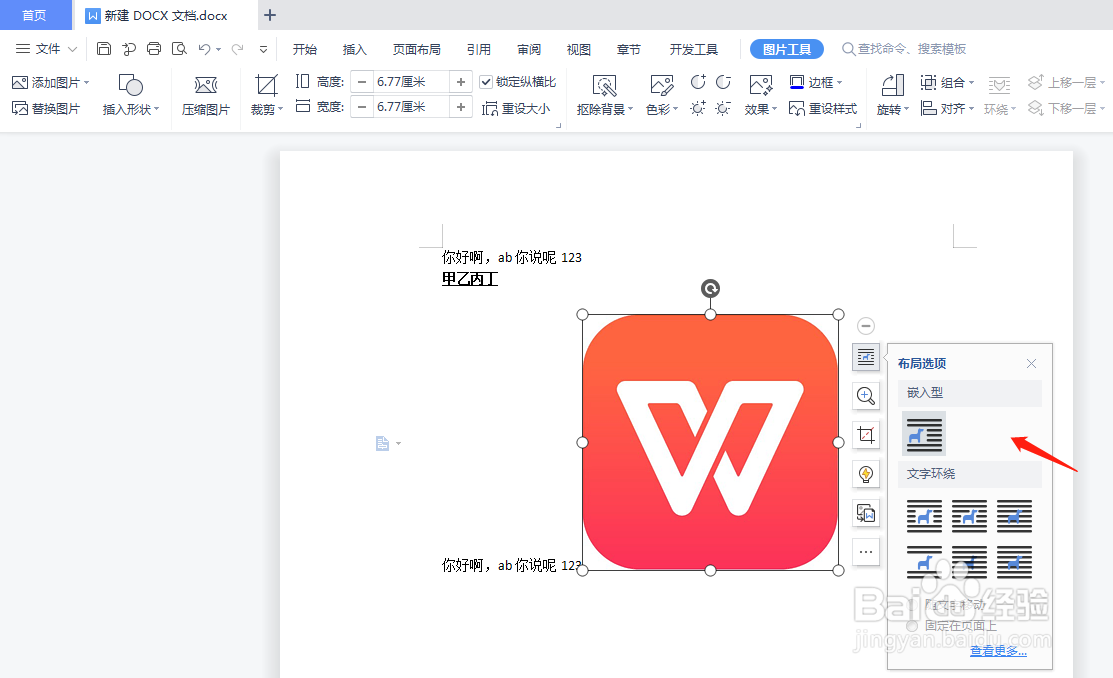Screen dimensions: 1113x678
Task: Apply picture 效果 effects
Action: coord(759,97)
